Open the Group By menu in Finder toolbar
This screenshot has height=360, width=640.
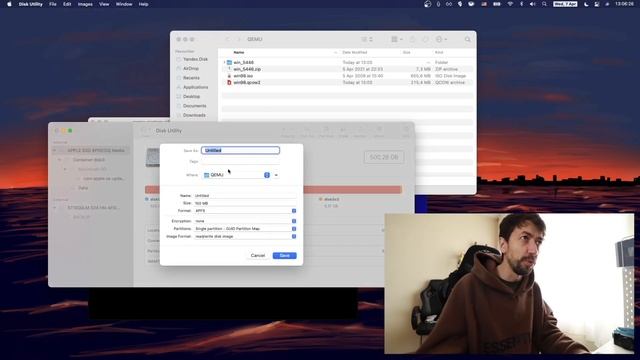click(397, 39)
